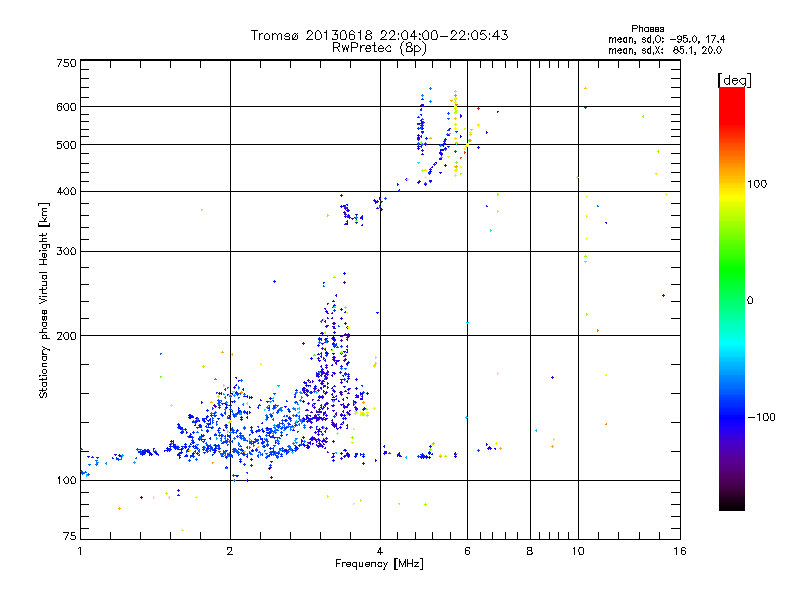This screenshot has height=600, width=800.
Task: Click the x-axis label '6'
Action: 467,551
